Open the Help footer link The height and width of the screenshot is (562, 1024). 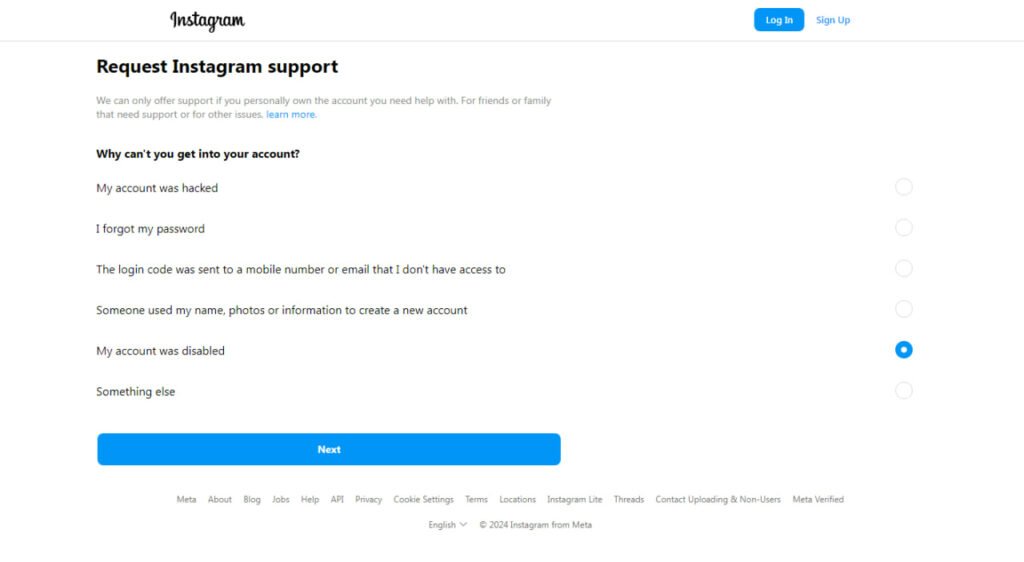(310, 499)
